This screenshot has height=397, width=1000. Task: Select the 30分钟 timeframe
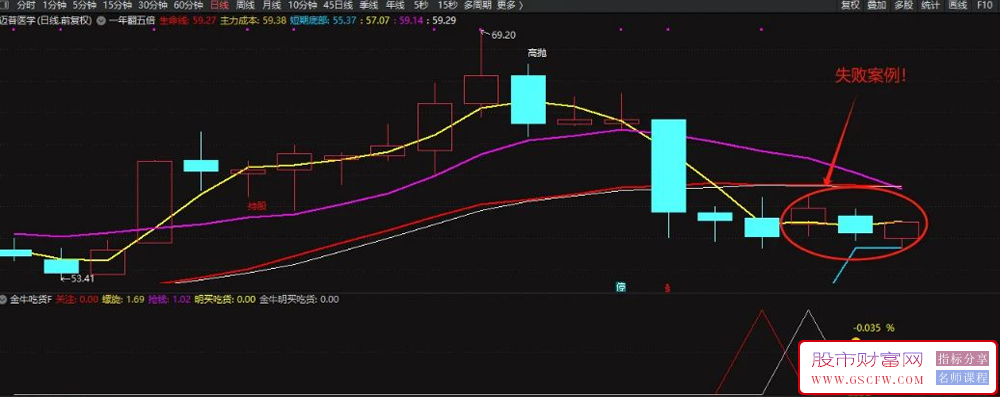[x=152, y=5]
